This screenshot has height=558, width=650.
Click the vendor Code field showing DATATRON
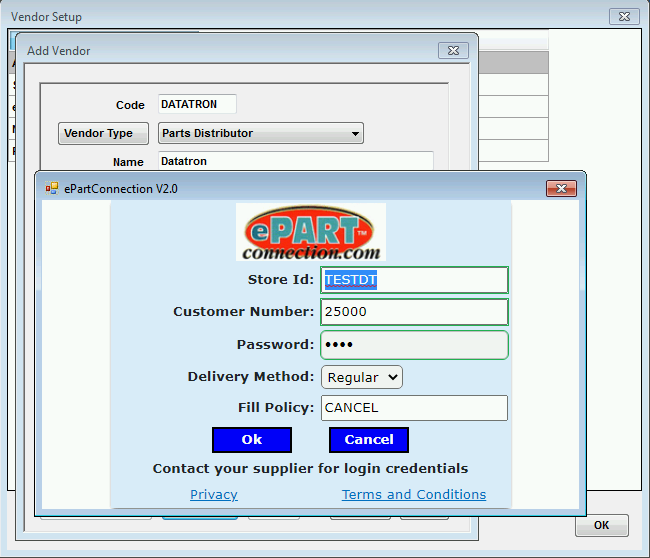click(196, 104)
